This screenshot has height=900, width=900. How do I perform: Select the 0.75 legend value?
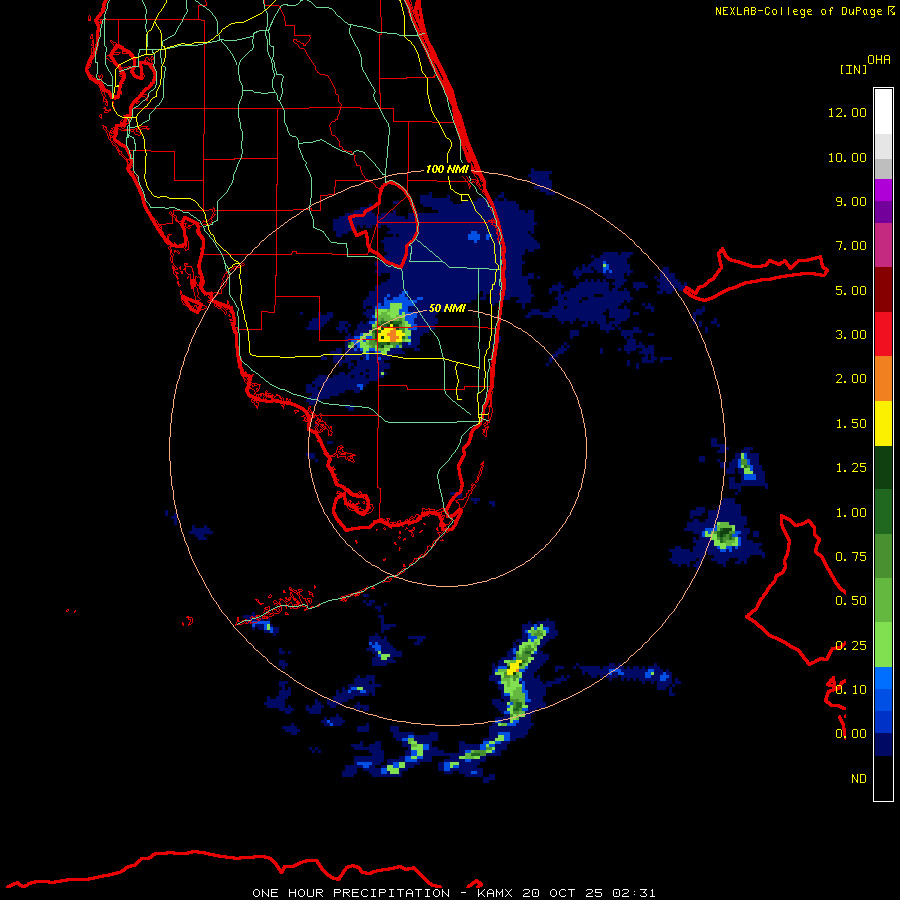pyautogui.click(x=851, y=557)
